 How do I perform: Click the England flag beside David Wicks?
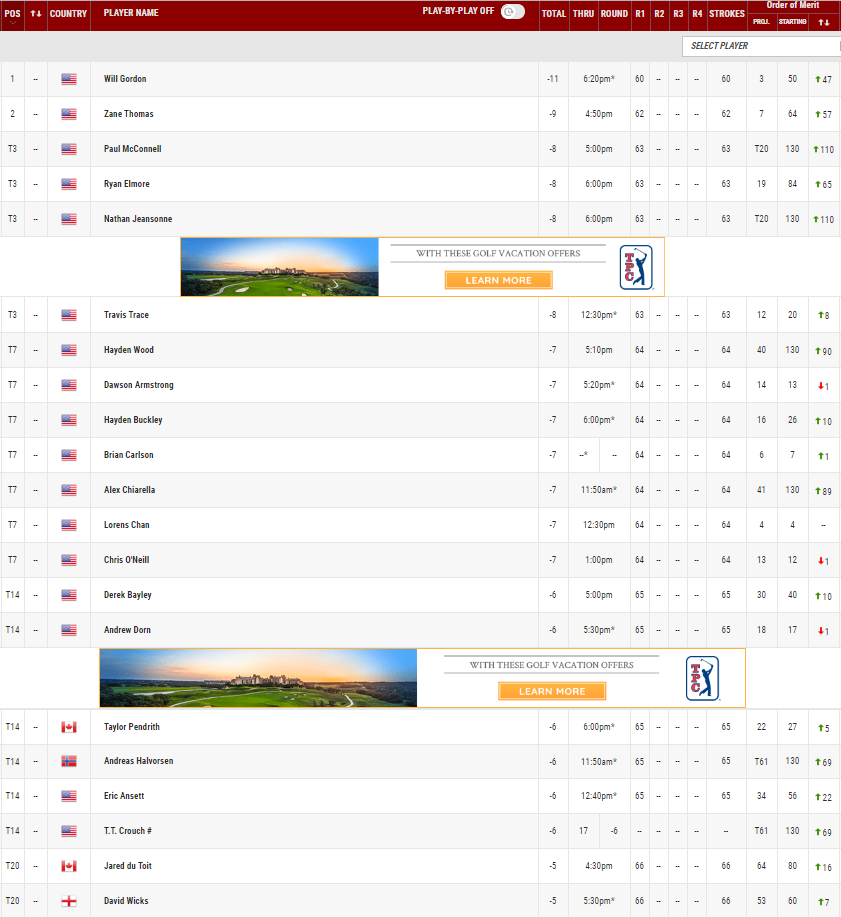pos(68,901)
